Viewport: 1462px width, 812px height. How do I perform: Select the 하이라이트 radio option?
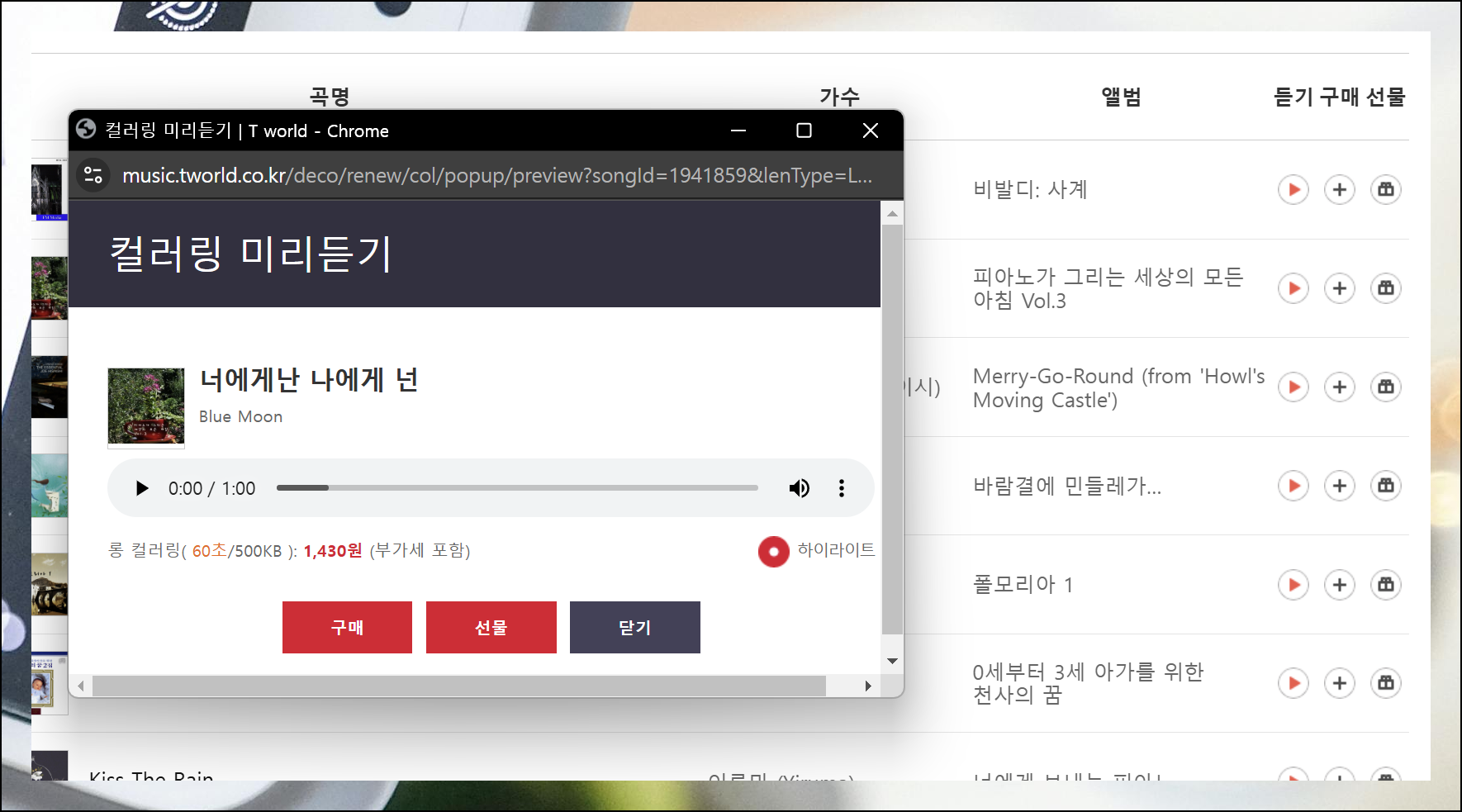tap(774, 552)
